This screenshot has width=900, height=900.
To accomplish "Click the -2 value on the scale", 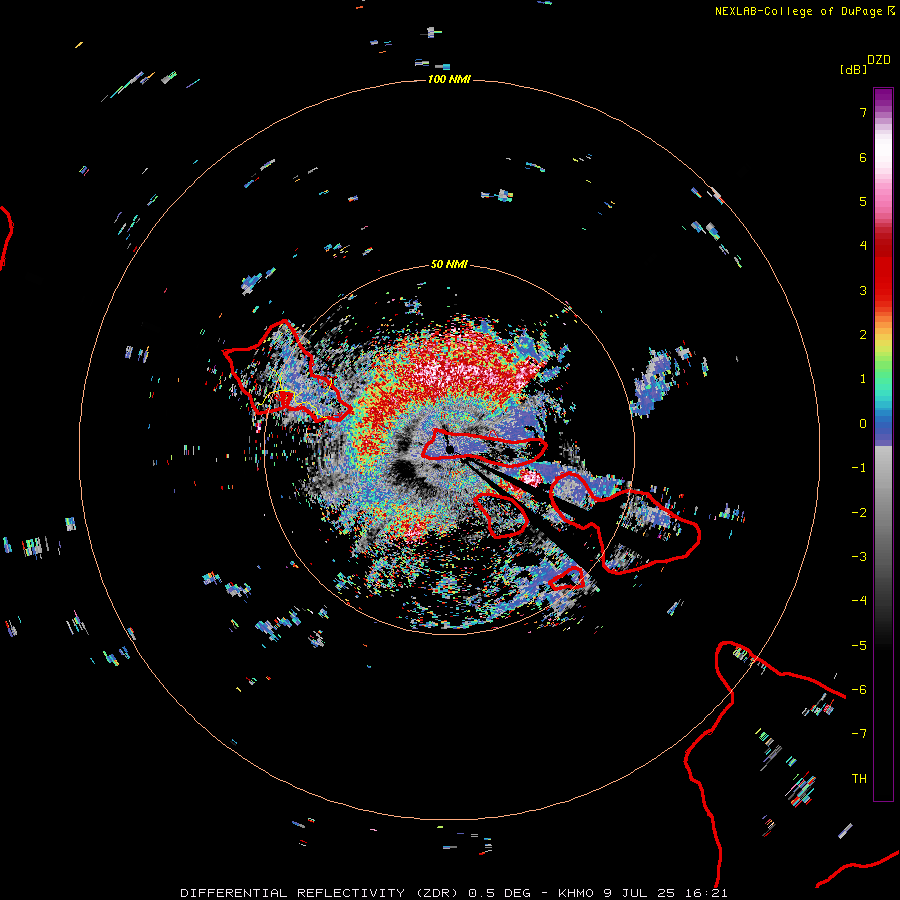I will (x=859, y=513).
